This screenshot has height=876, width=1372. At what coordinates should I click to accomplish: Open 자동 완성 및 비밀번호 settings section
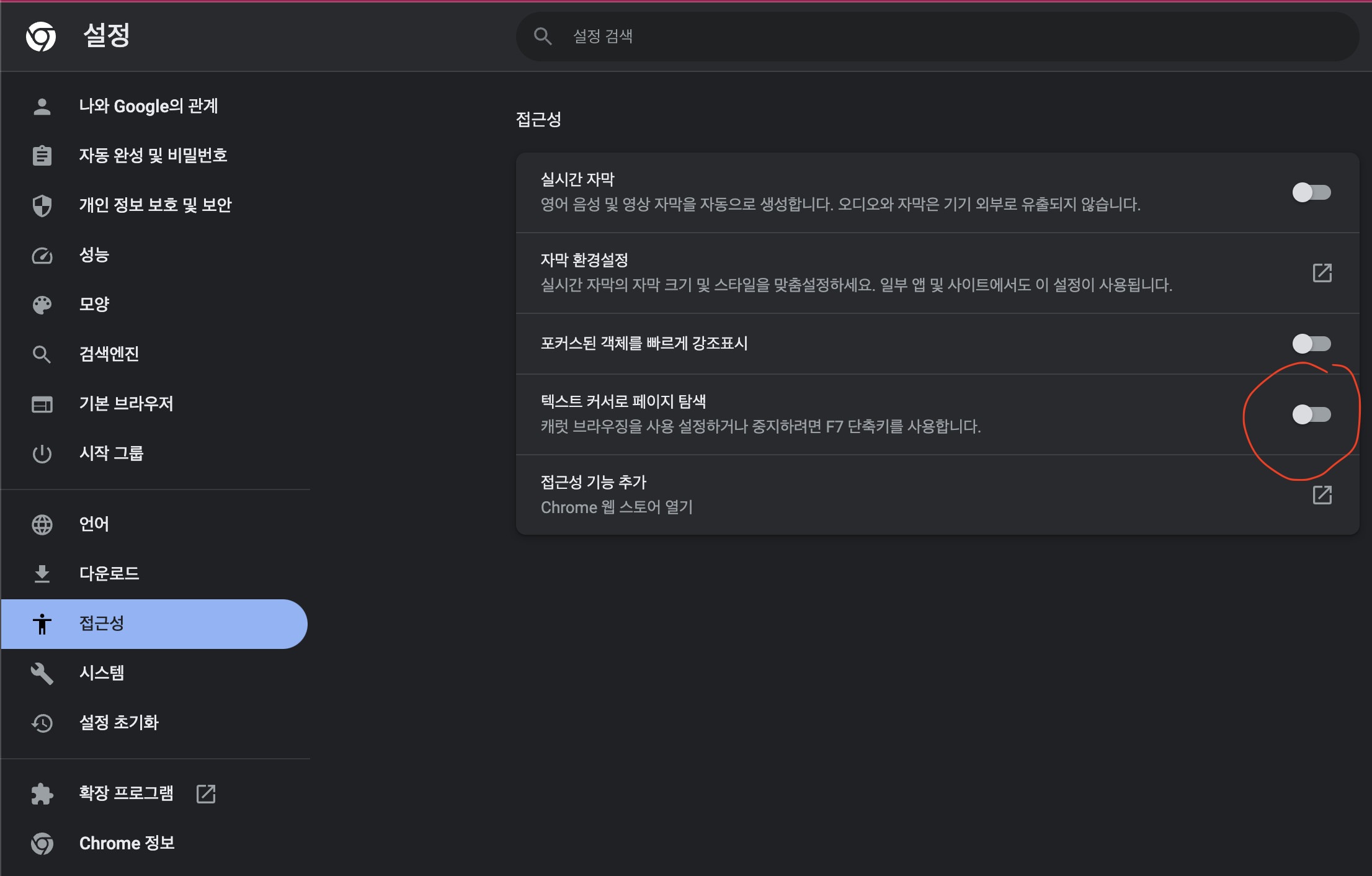[153, 155]
